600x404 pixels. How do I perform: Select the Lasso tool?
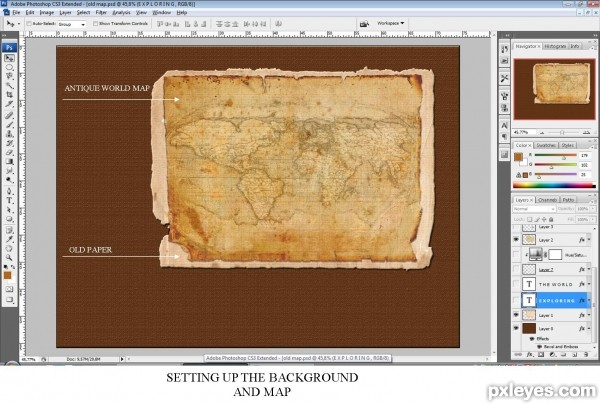click(x=9, y=77)
